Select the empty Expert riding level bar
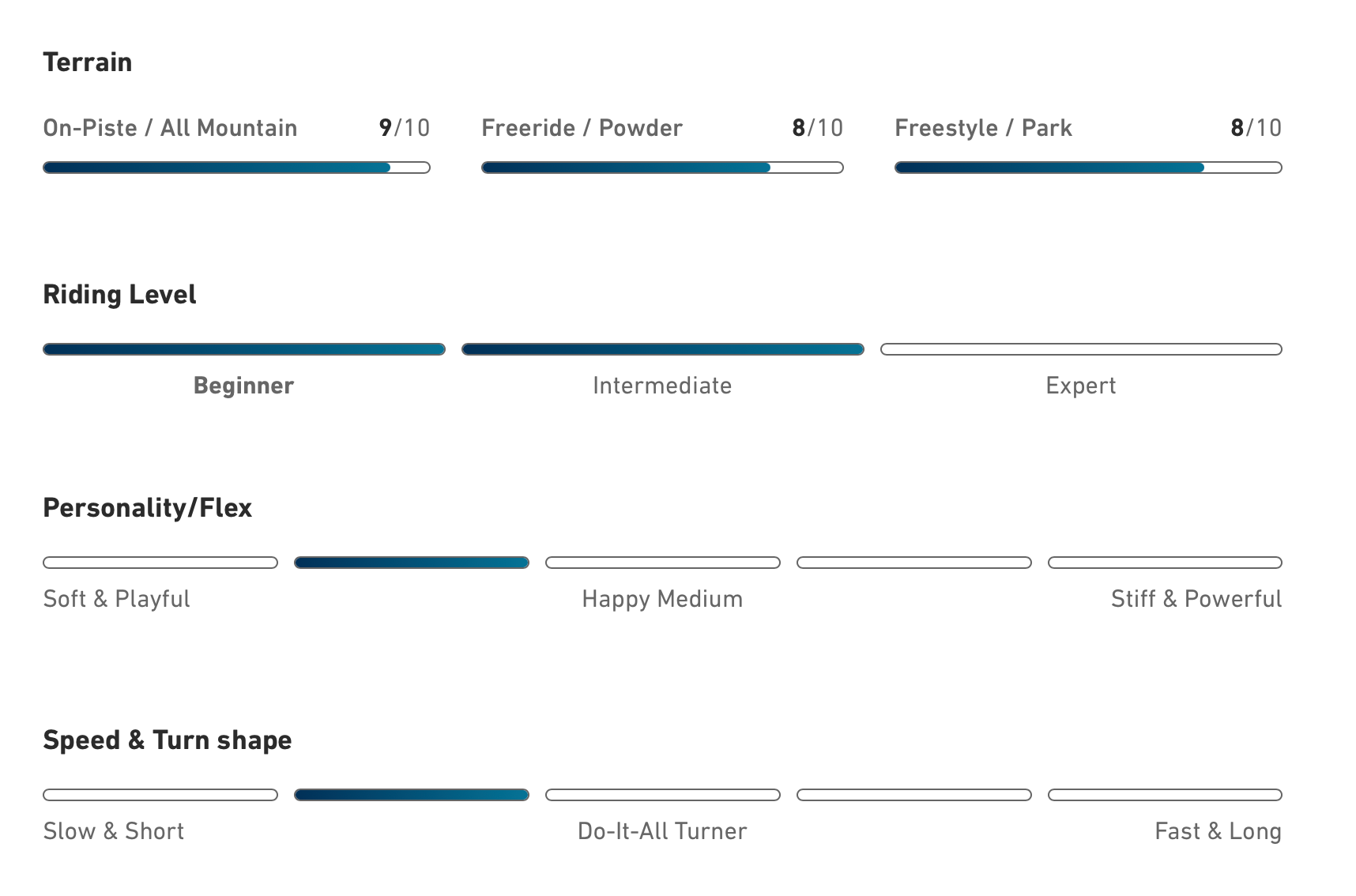 pyautogui.click(x=1081, y=349)
